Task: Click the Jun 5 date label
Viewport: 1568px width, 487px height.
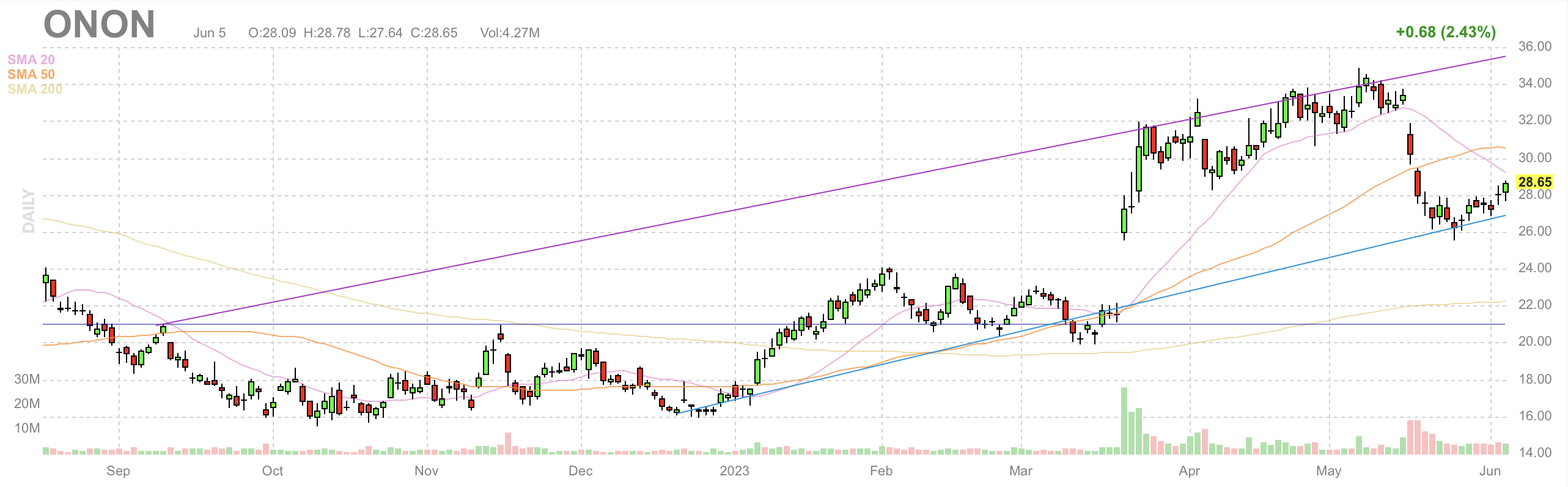Action: 209,33
